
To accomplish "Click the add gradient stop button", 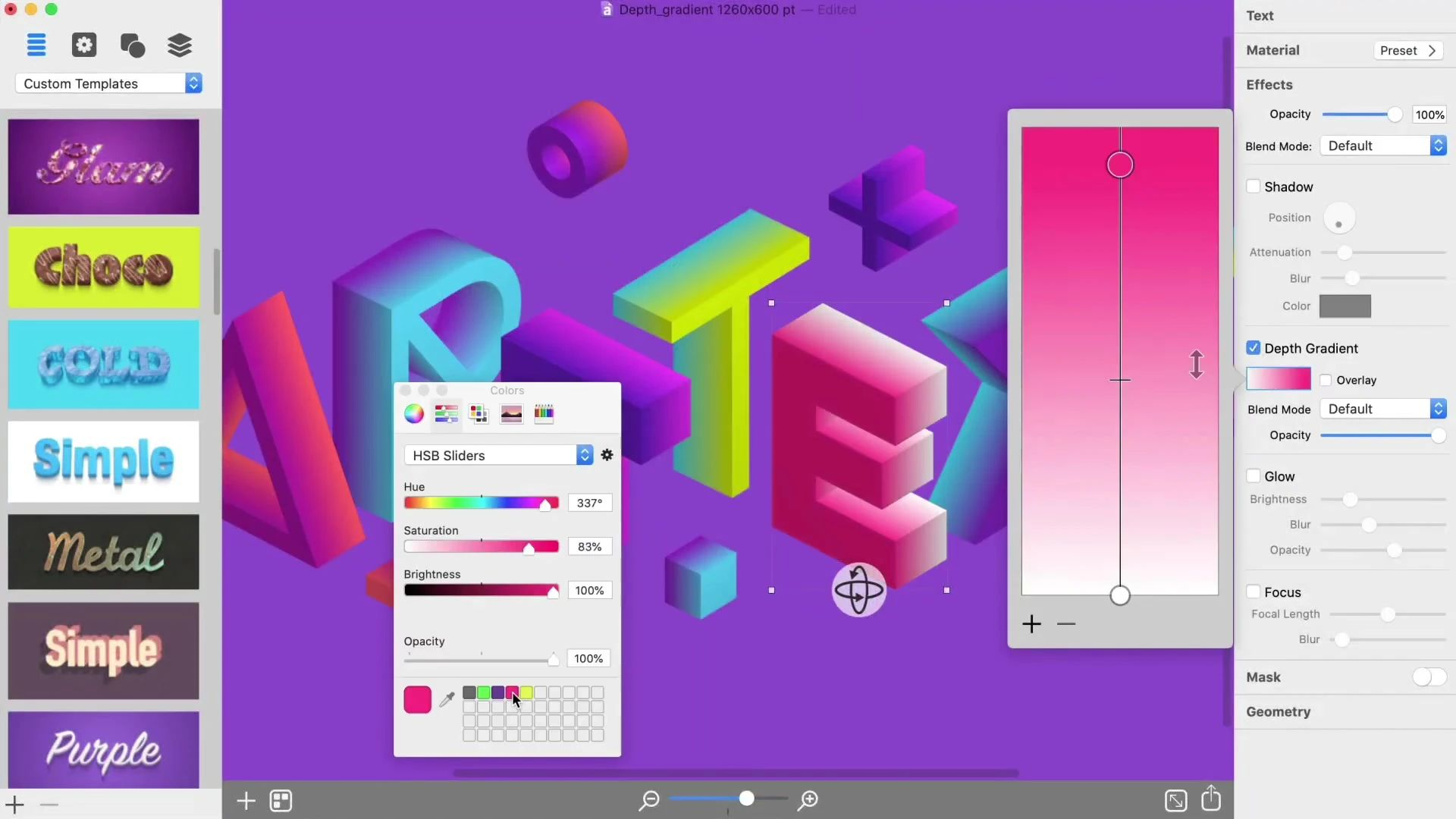I will (1032, 624).
